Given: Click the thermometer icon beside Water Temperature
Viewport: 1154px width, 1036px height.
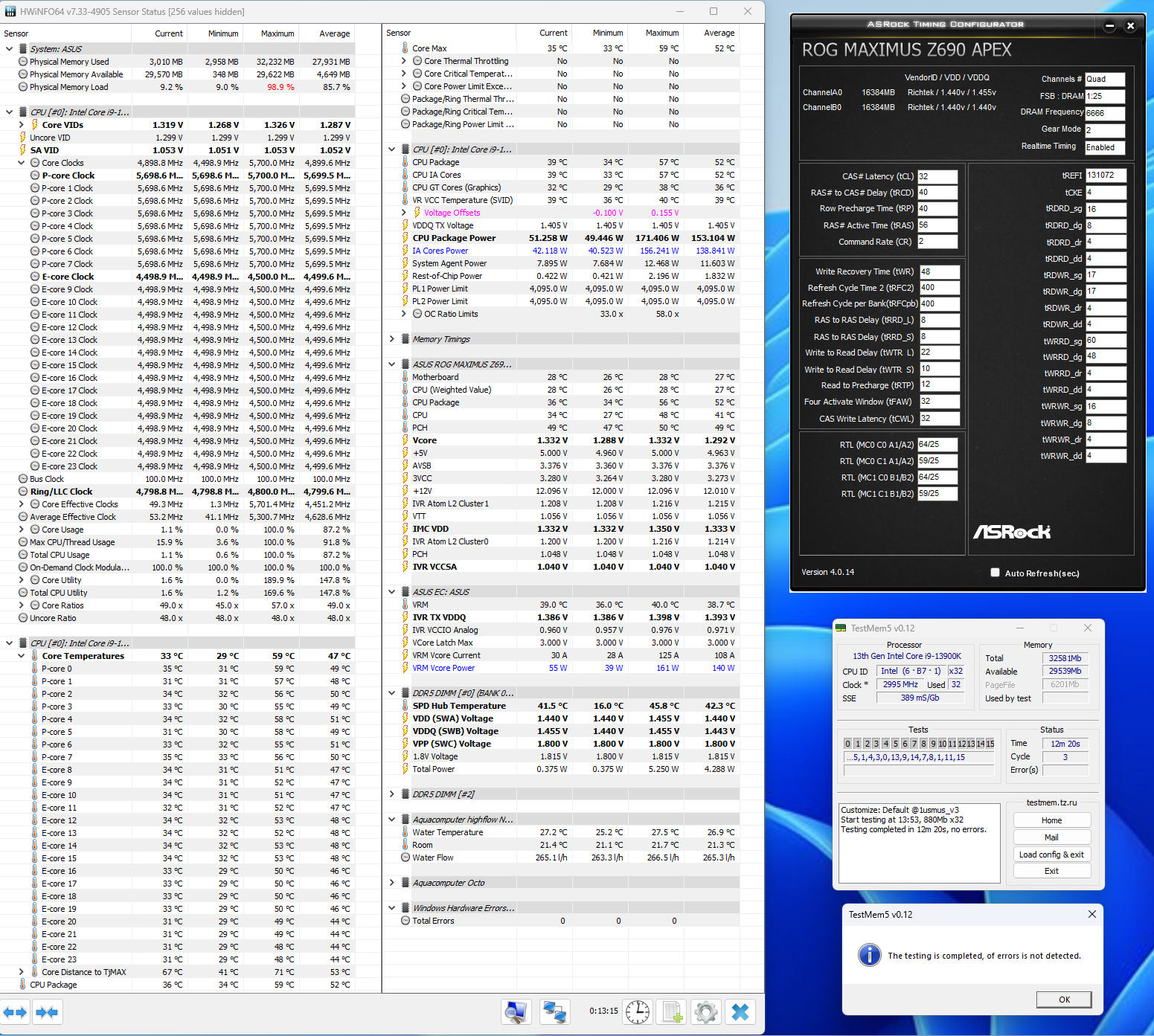Looking at the screenshot, I should pos(405,832).
